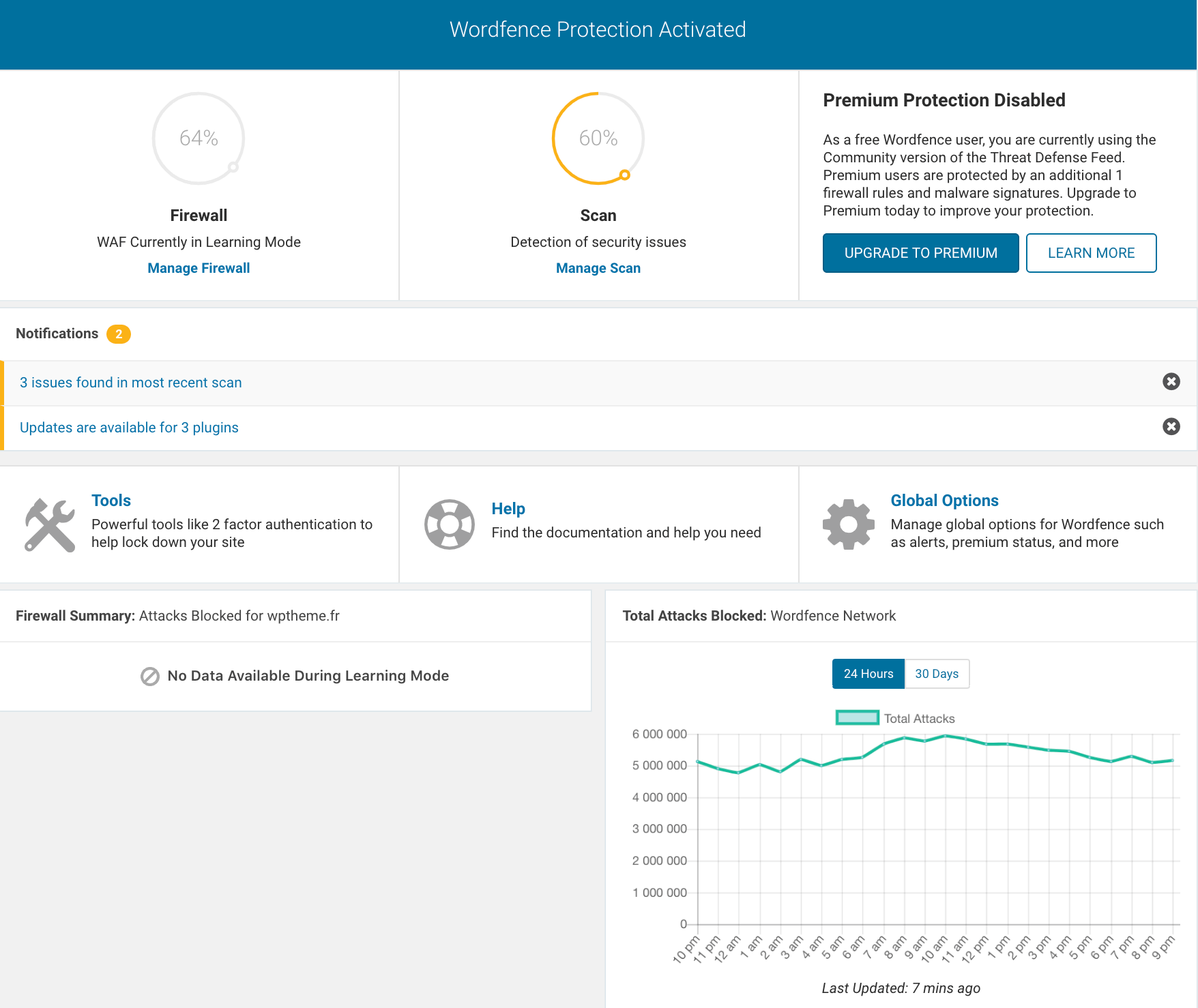1198x1008 pixels.
Task: Switch chart to 30 Days
Action: [x=937, y=674]
